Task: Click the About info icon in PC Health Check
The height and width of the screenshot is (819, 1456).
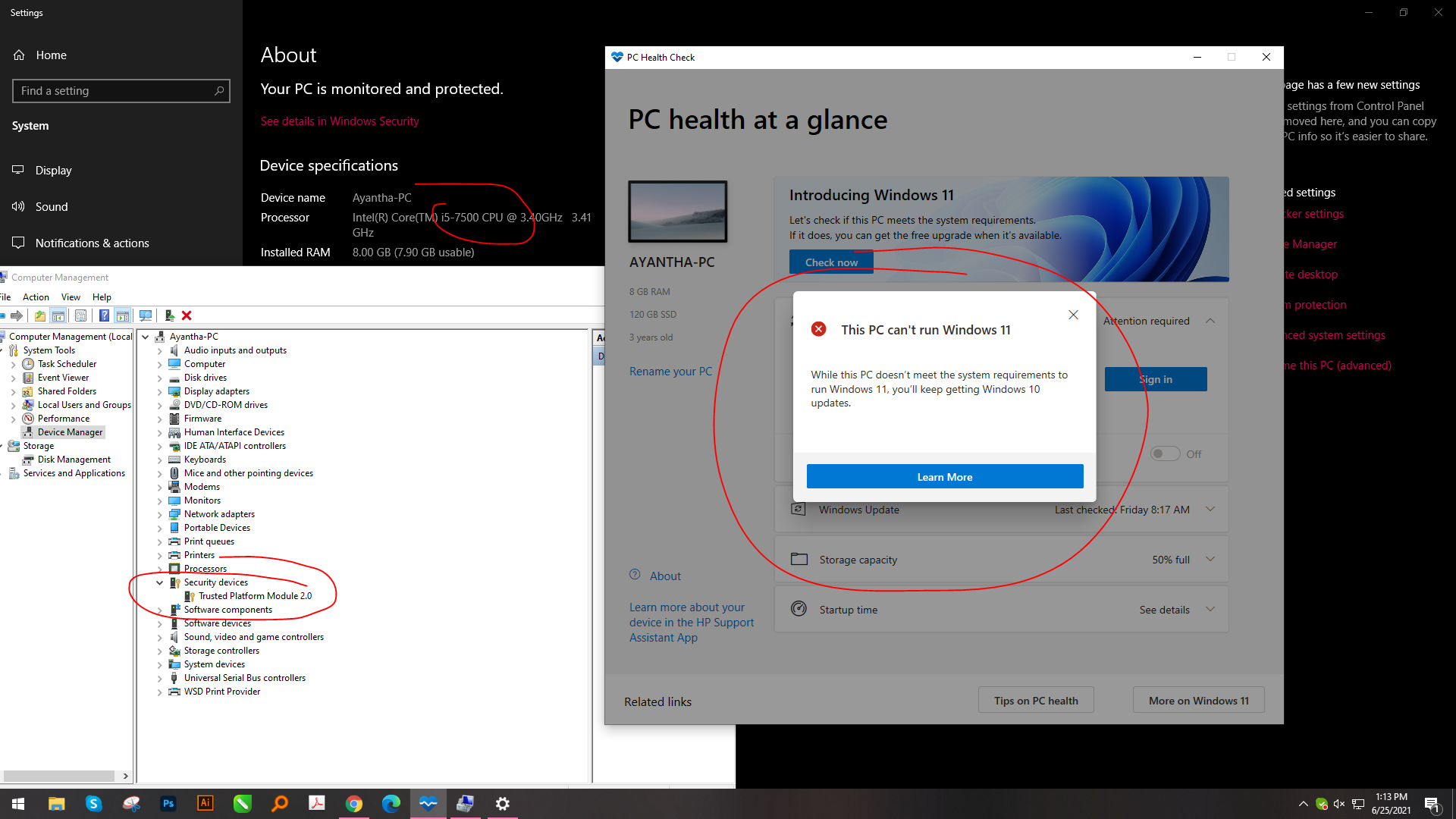Action: coord(635,575)
